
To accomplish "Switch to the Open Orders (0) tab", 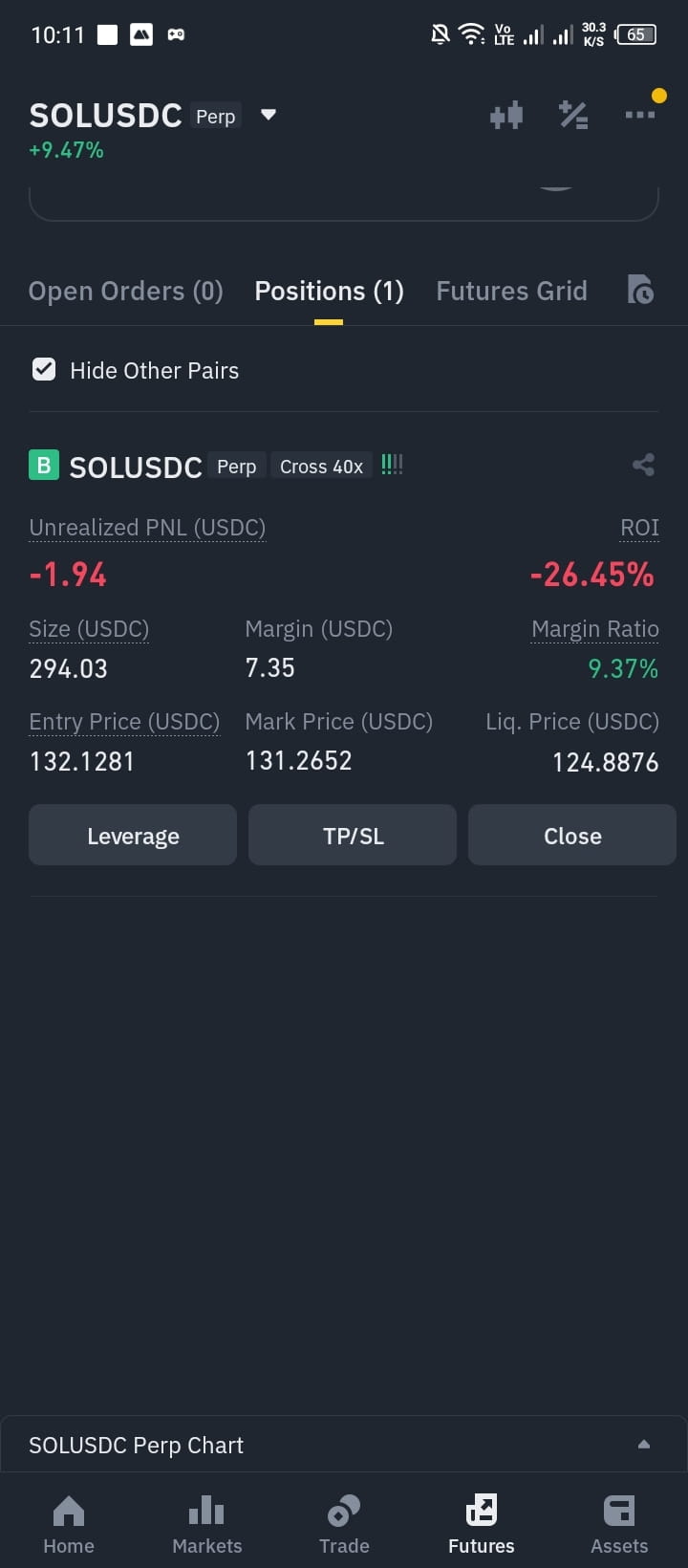I will point(126,291).
